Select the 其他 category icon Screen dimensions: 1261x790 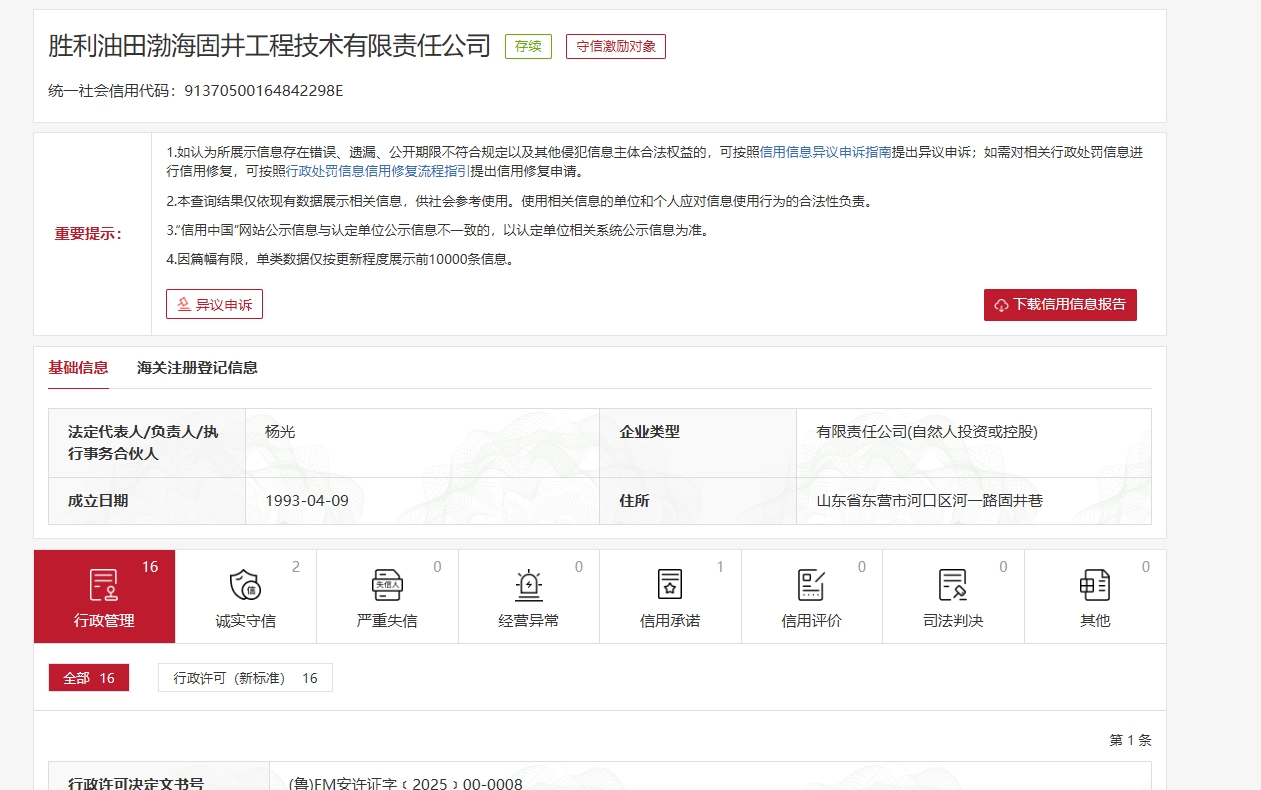point(1094,585)
